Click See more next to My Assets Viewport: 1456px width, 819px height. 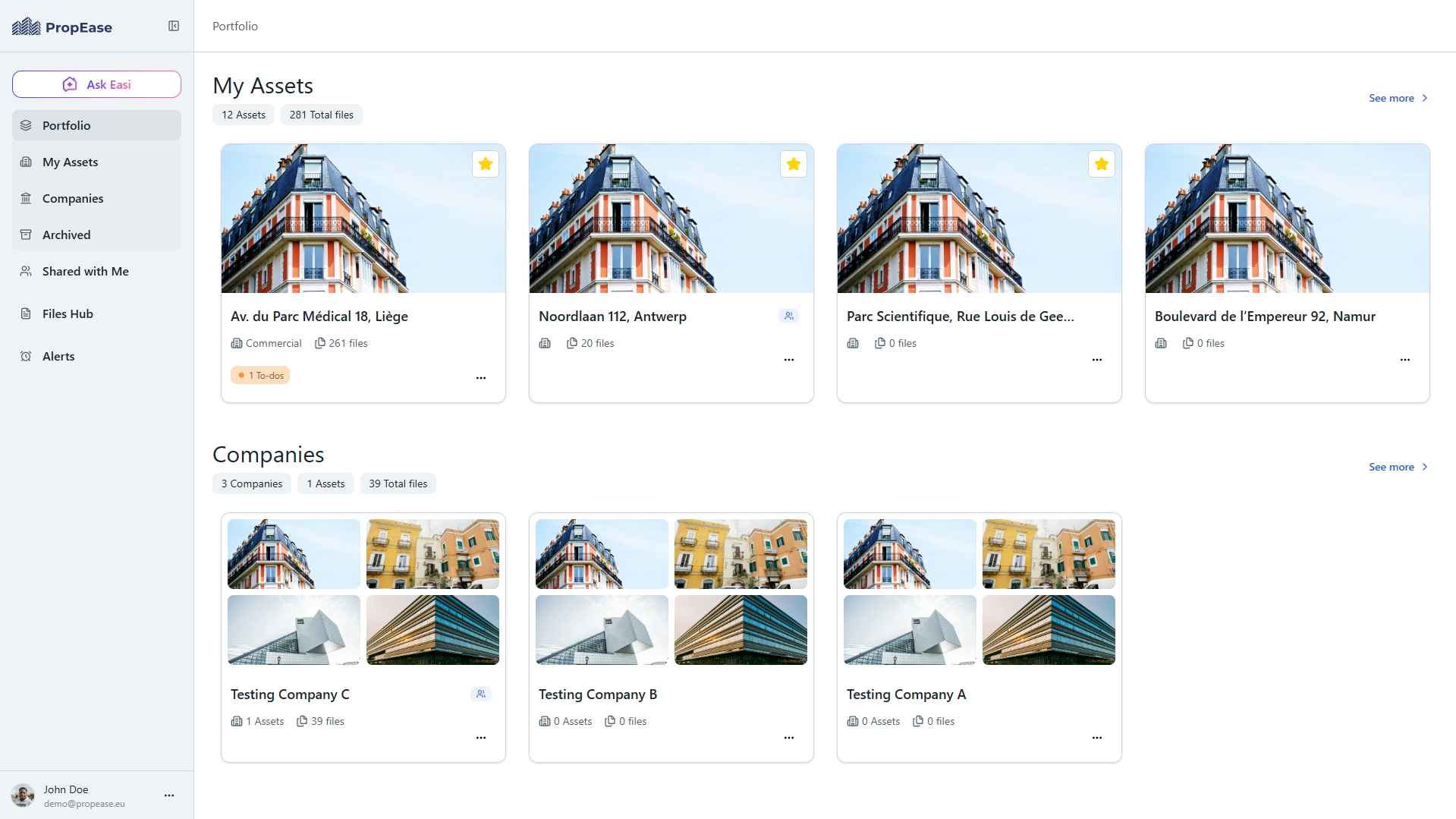(x=1398, y=98)
